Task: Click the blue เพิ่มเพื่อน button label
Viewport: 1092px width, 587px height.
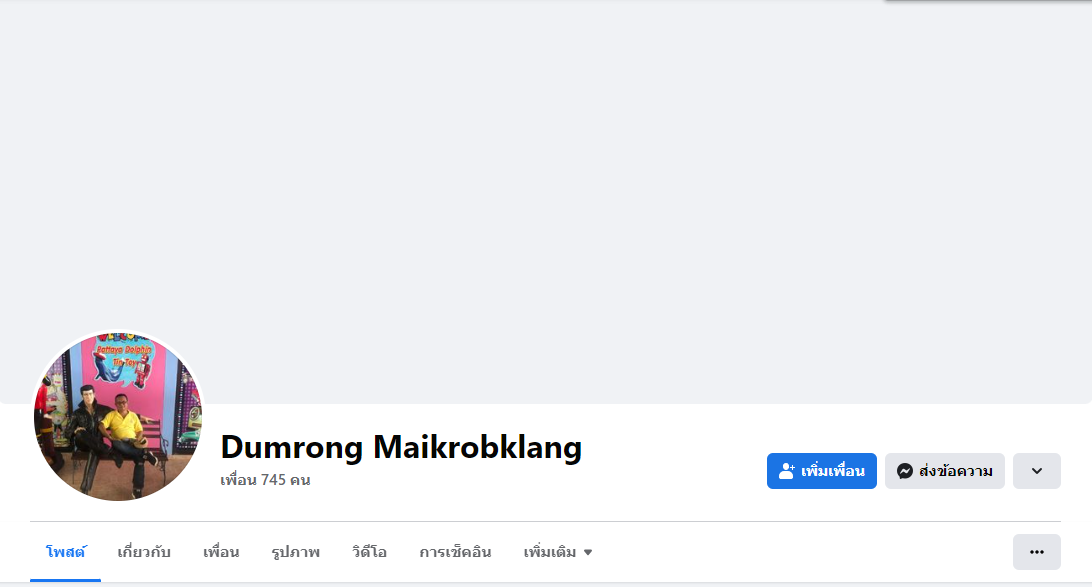Action: pos(832,471)
